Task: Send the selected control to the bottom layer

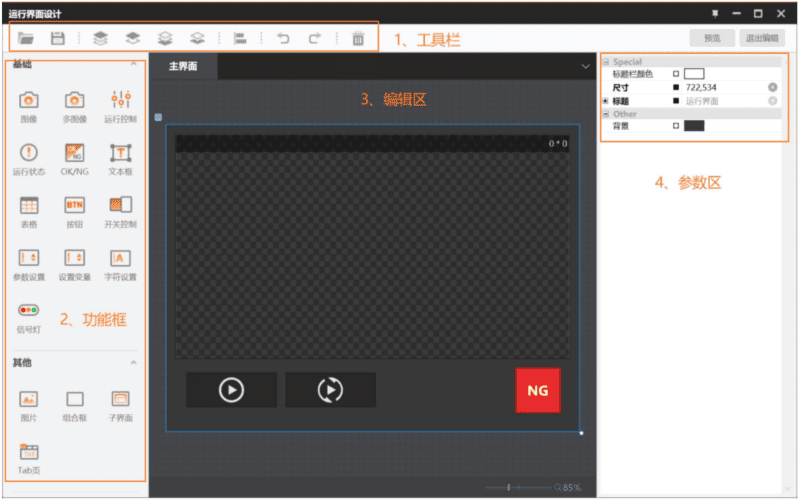Action: click(x=165, y=38)
